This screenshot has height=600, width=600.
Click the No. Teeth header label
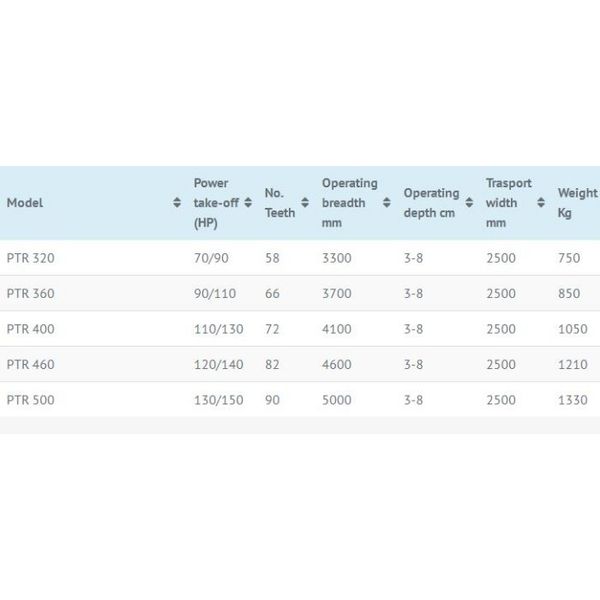click(x=280, y=203)
